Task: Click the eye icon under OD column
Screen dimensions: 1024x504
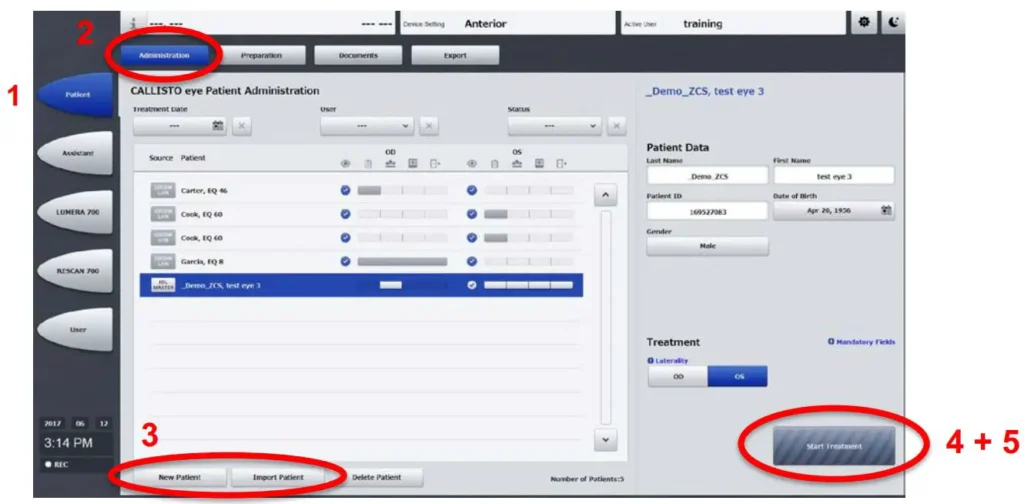Action: pyautogui.click(x=344, y=163)
